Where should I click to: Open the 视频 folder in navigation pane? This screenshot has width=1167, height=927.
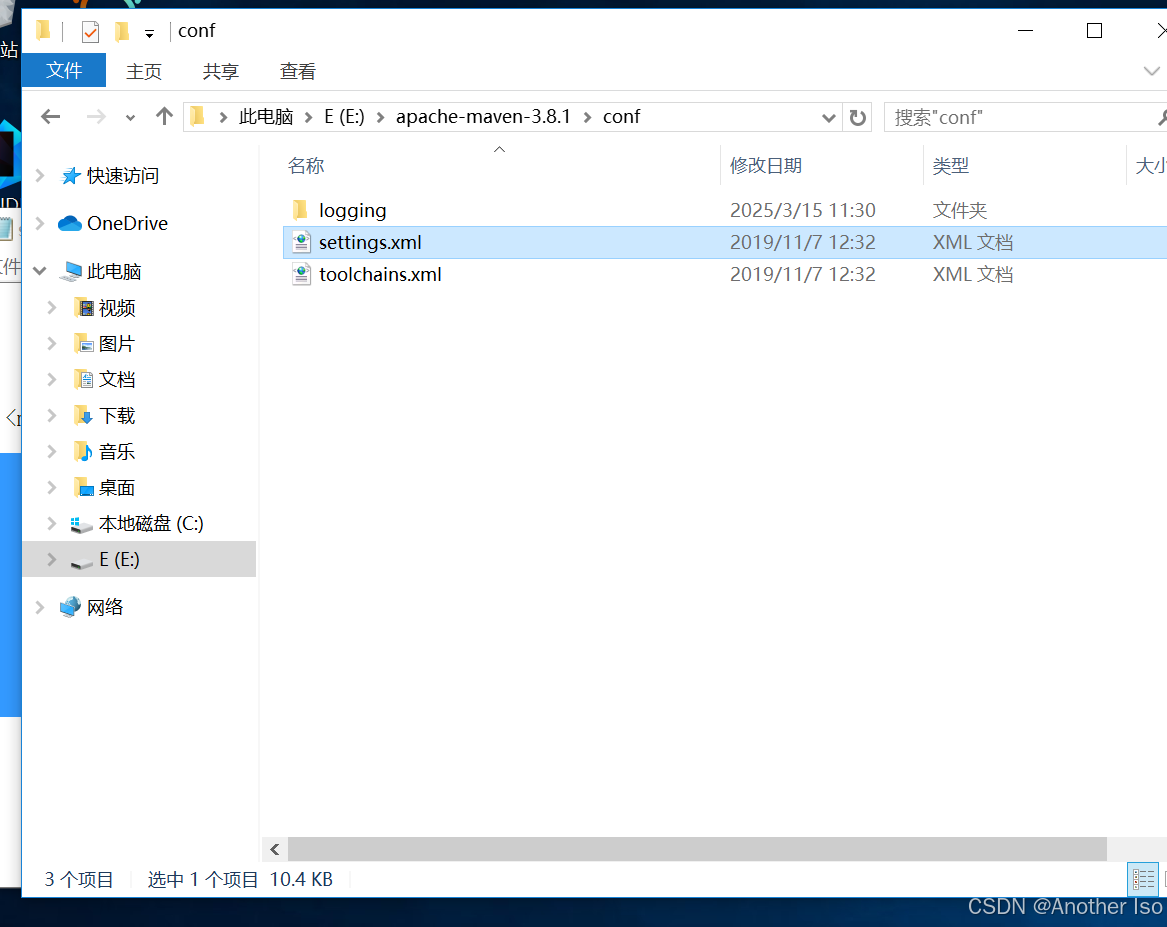tap(117, 308)
